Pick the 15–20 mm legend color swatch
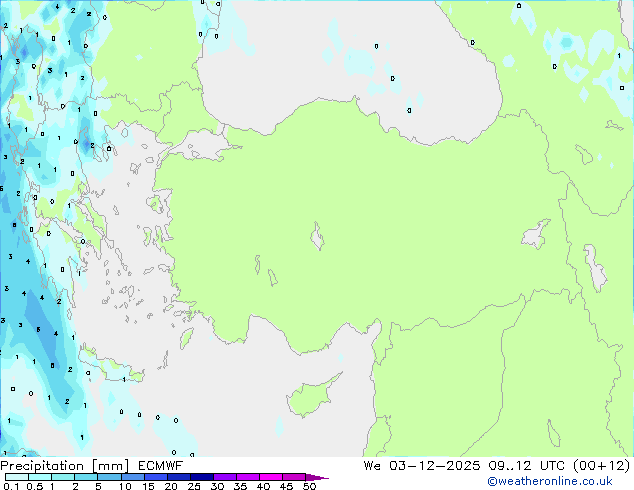 (x=155, y=477)
